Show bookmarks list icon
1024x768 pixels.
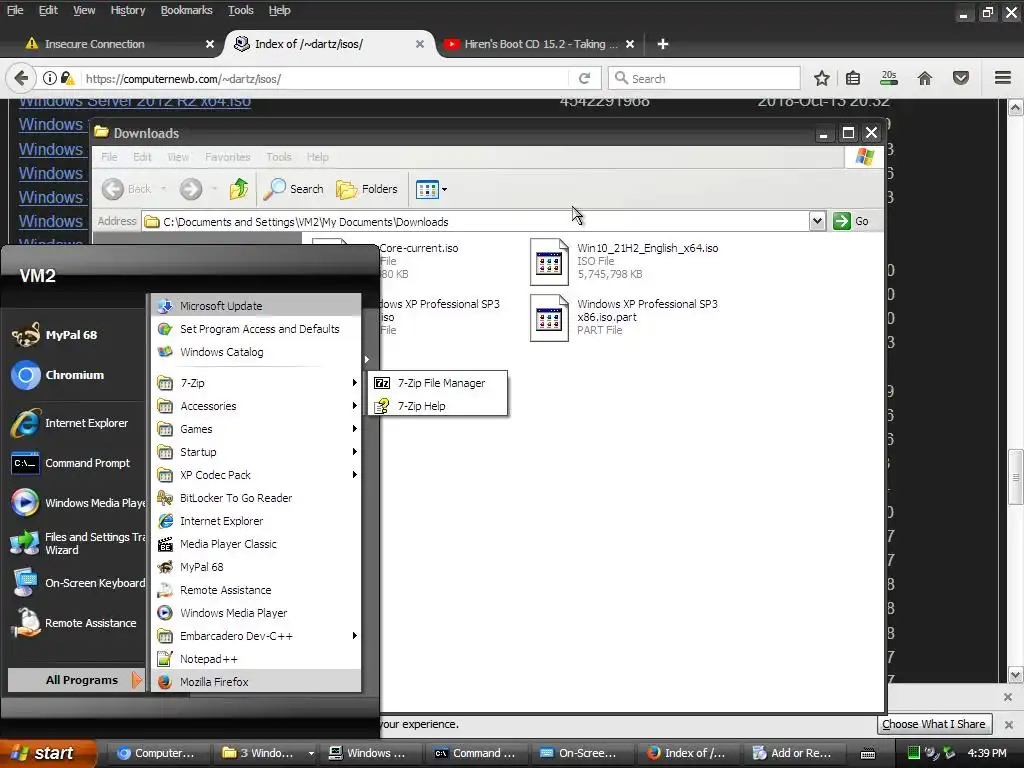[853, 78]
